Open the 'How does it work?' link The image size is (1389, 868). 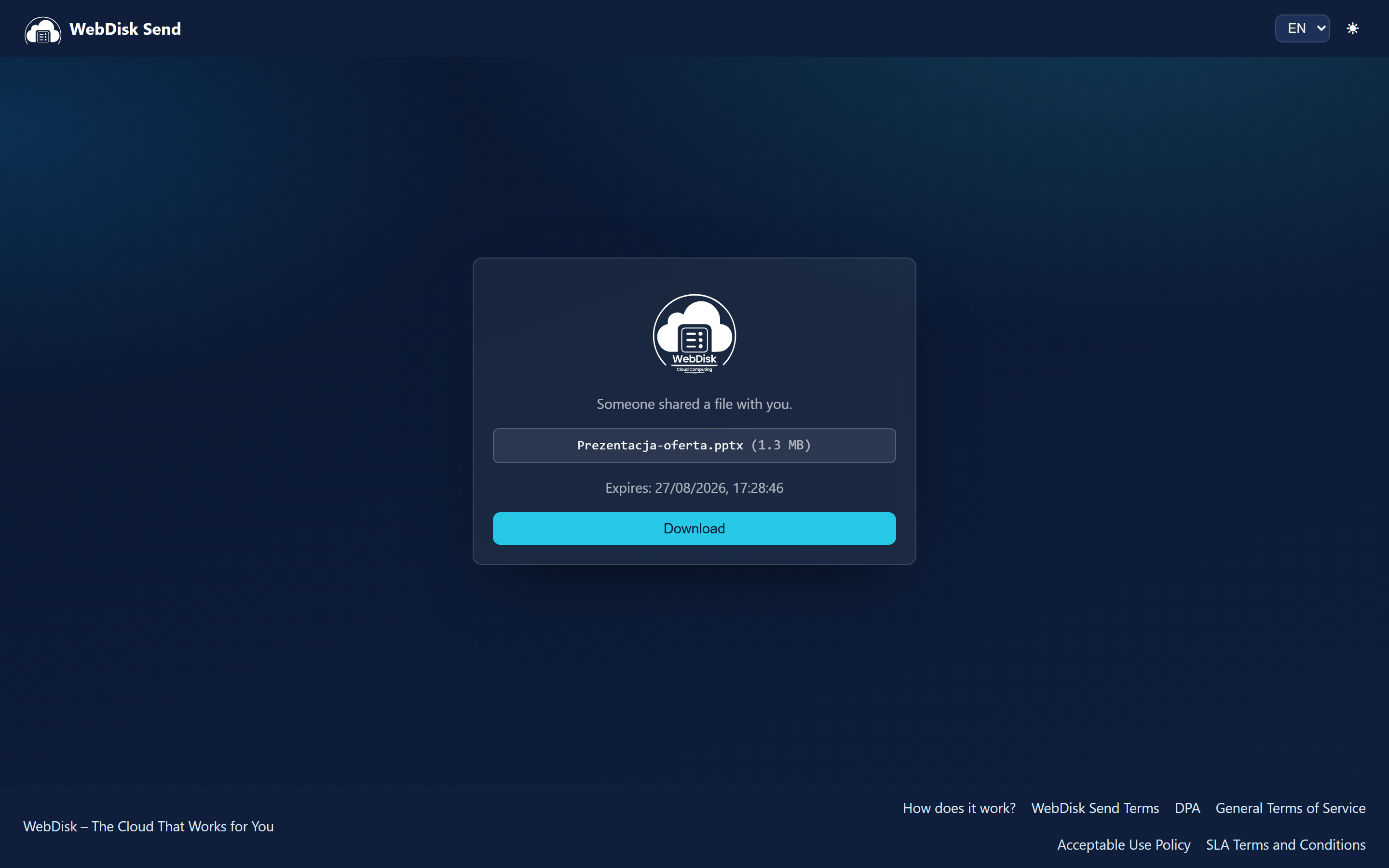coord(959,808)
